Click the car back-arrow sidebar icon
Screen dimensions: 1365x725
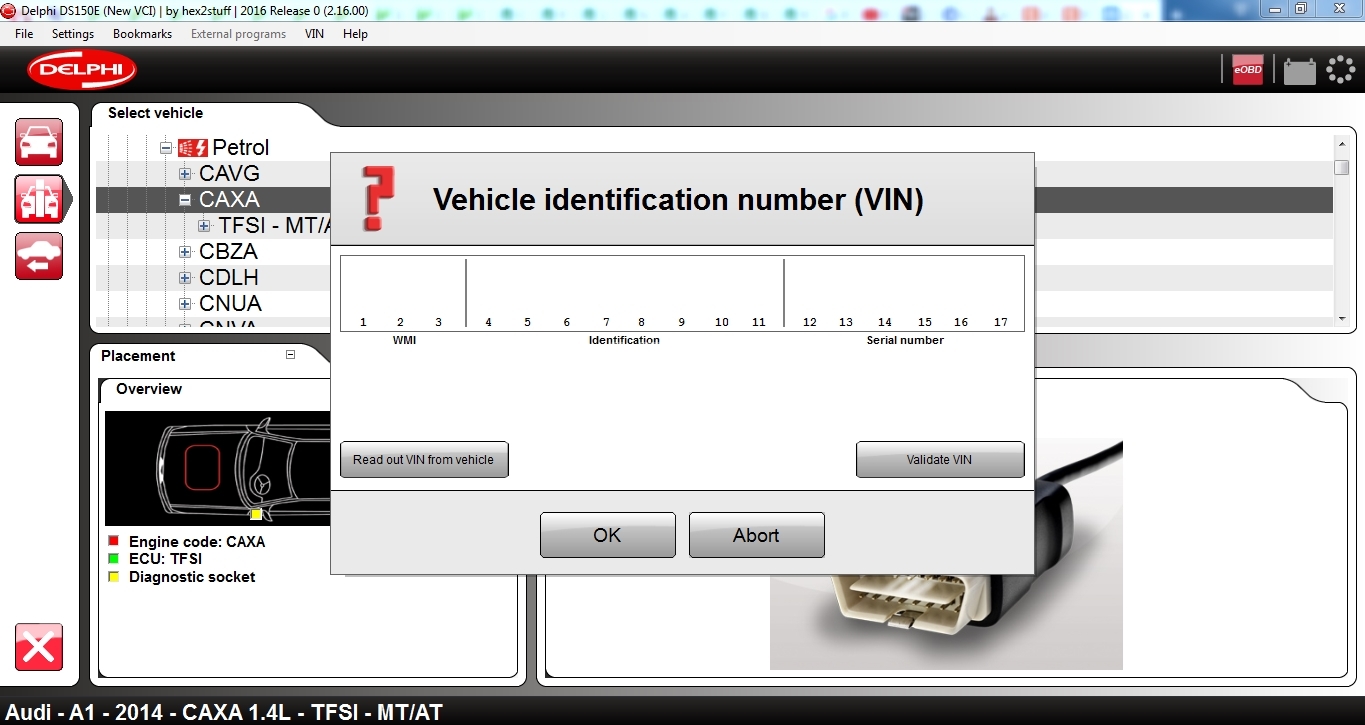39,256
